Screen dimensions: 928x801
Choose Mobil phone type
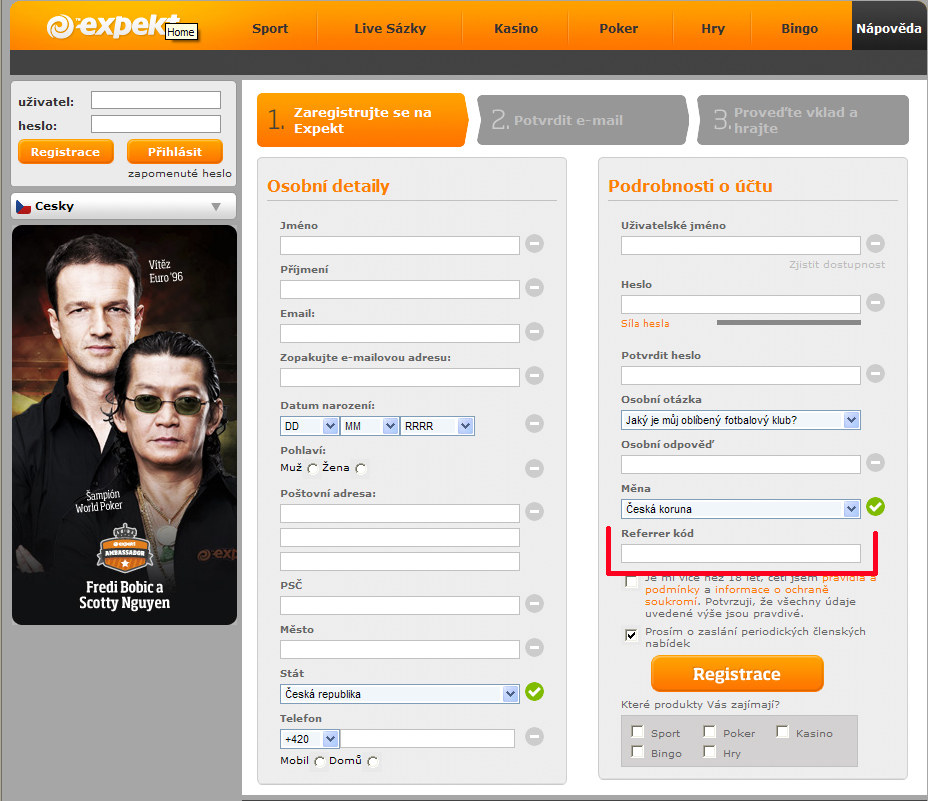(x=320, y=761)
